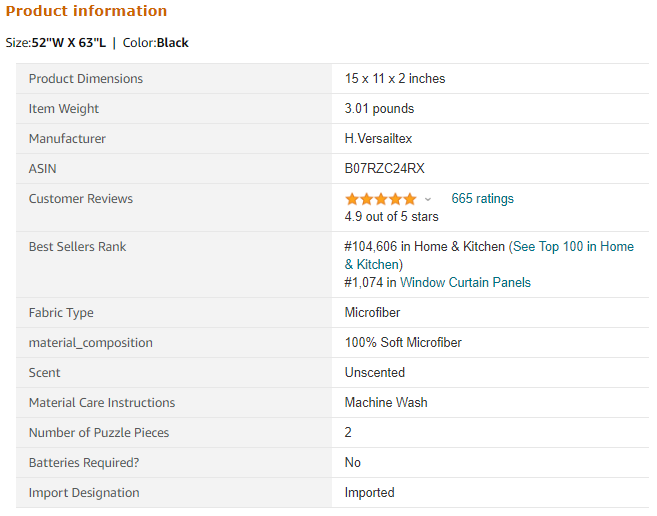657x516 pixels.
Task: Expand the star rating dropdown chevron
Action: click(x=427, y=199)
